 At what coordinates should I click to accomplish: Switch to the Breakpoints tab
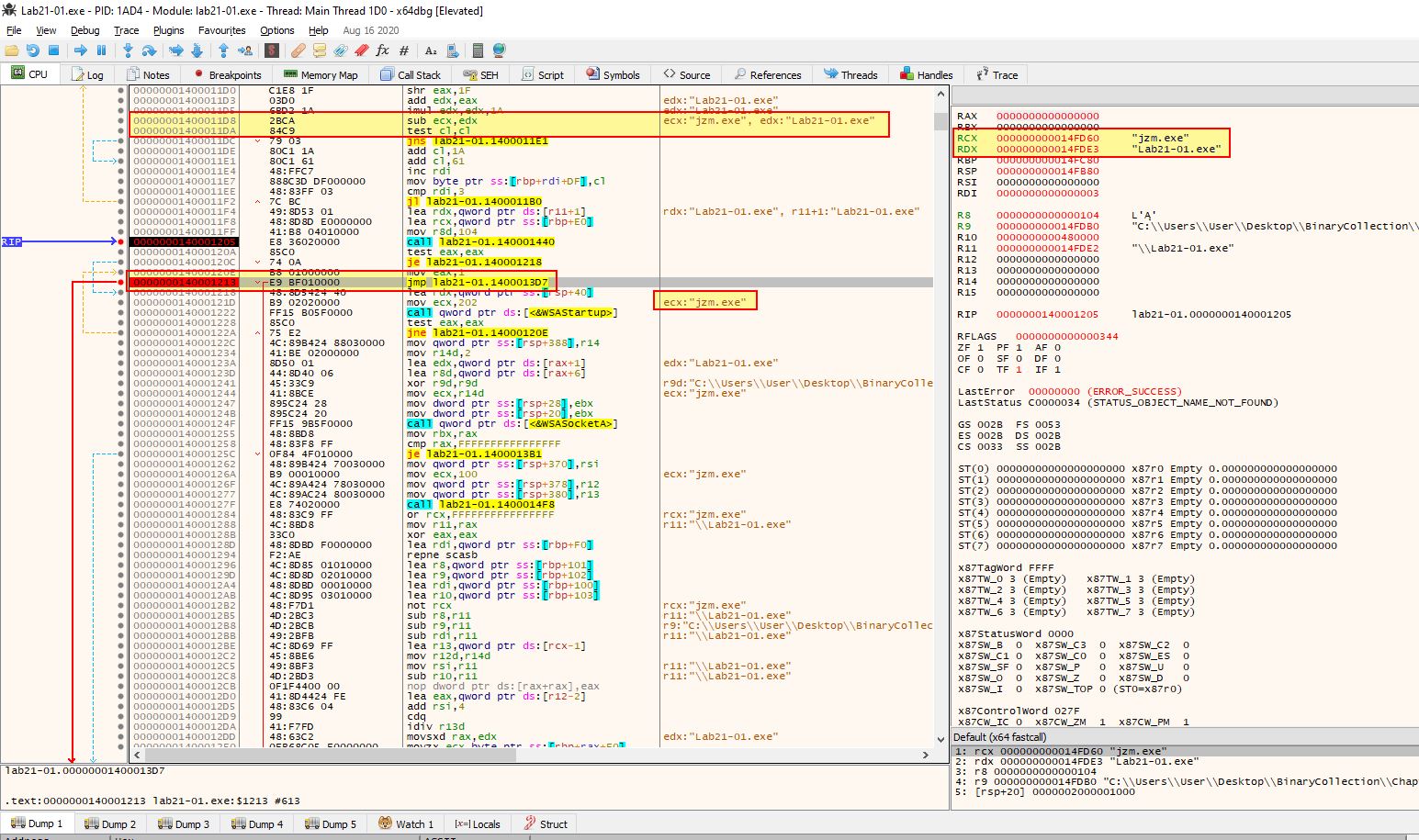[227, 74]
